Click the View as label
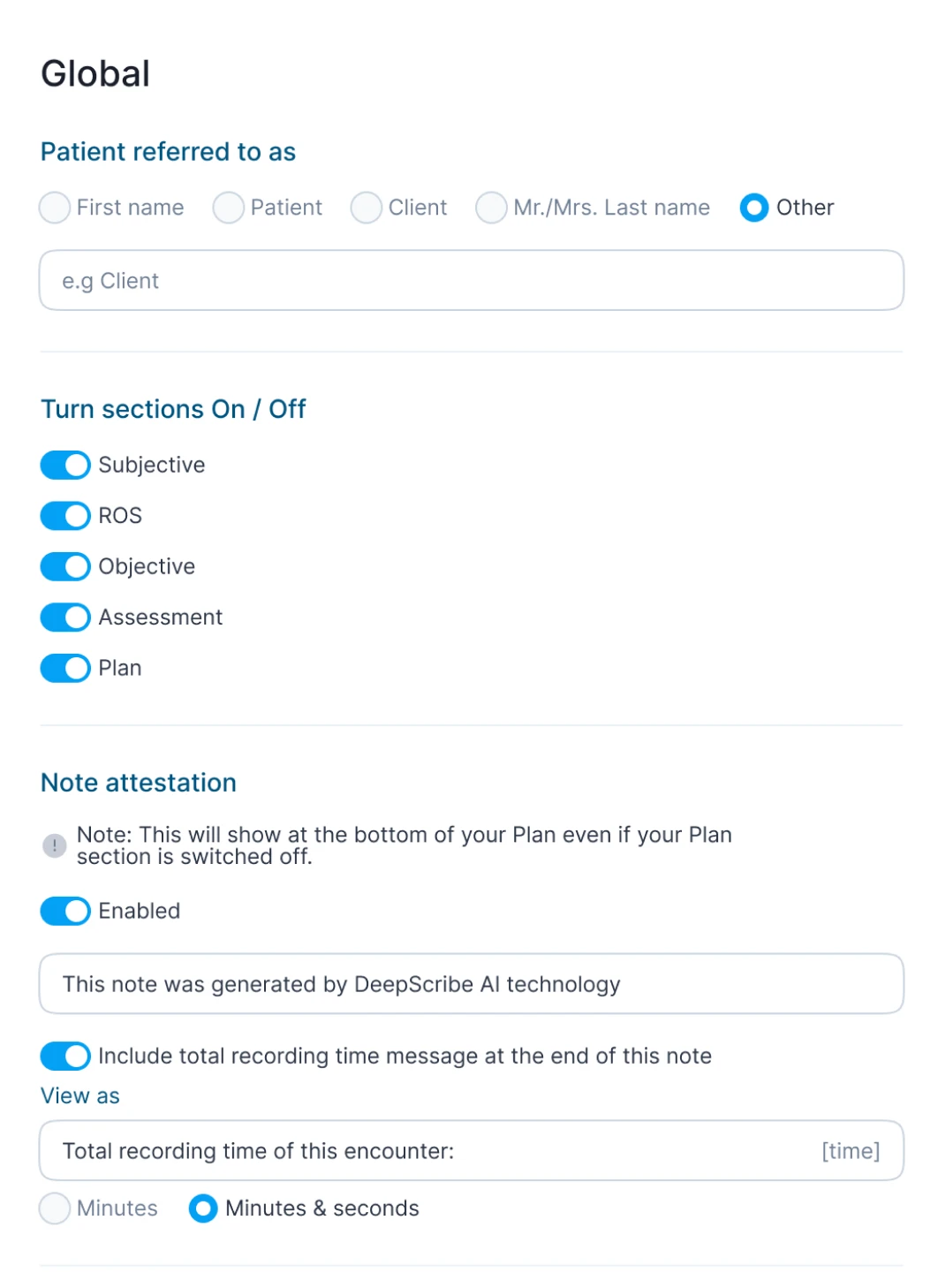 [x=79, y=1095]
